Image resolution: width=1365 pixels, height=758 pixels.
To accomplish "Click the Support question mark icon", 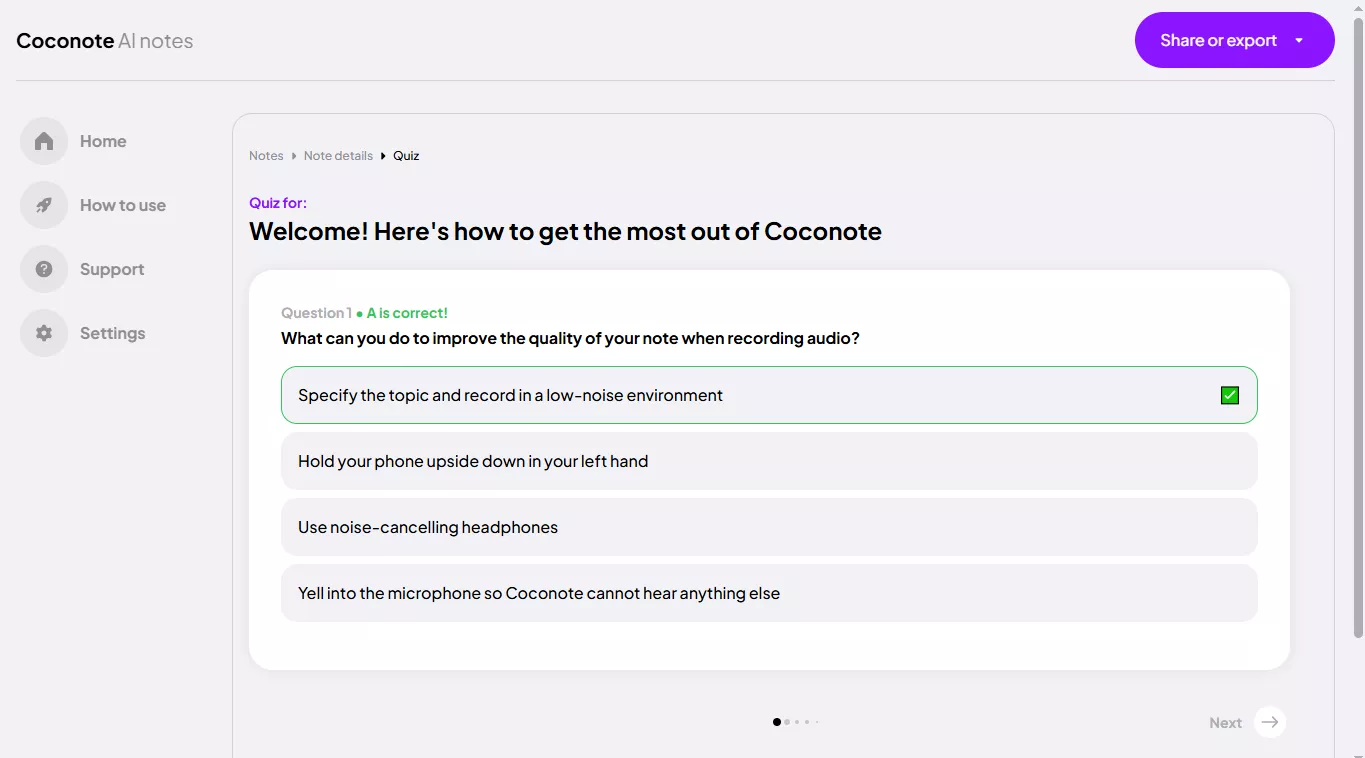I will click(x=44, y=269).
